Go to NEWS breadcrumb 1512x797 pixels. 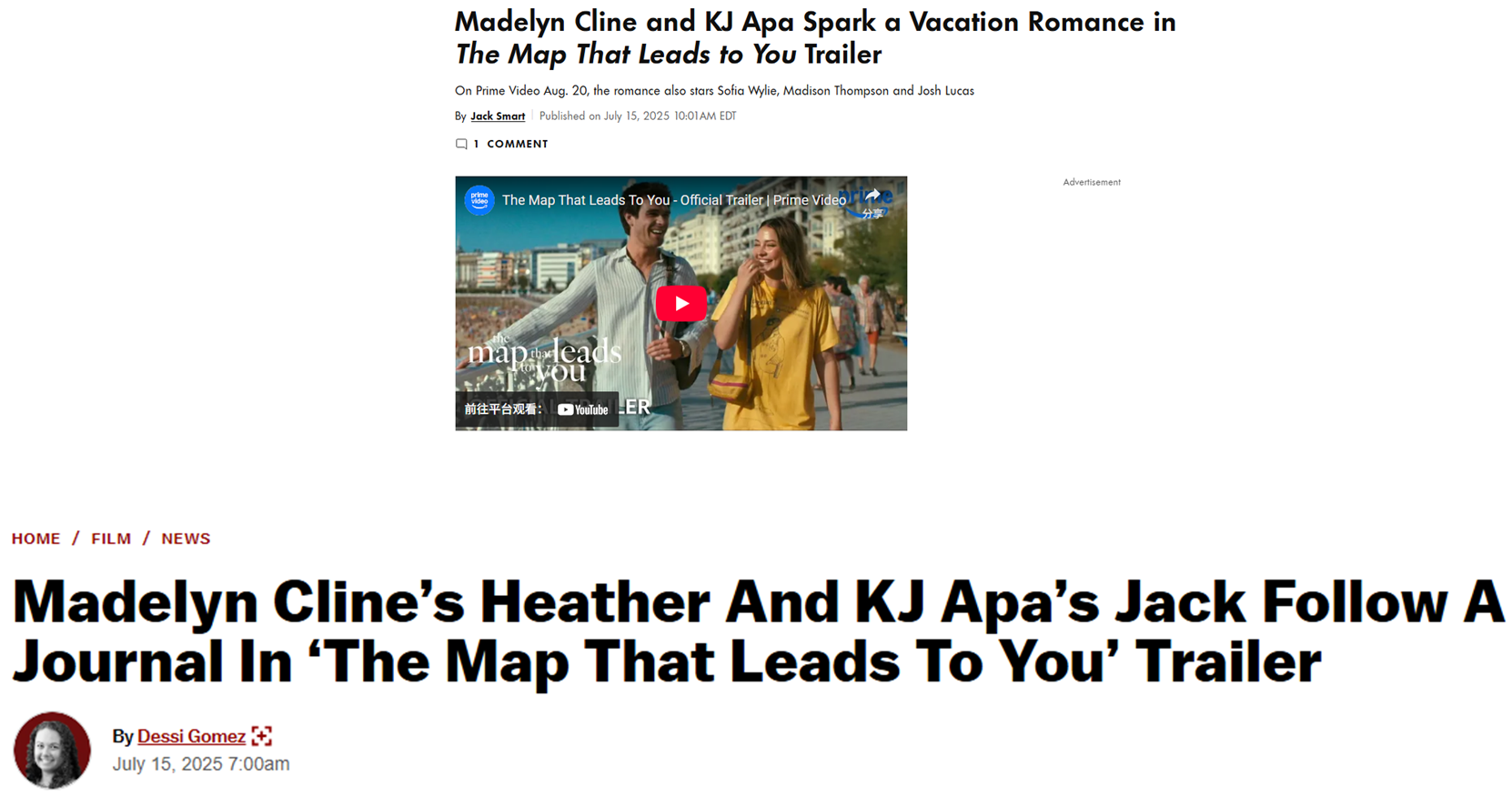pos(186,539)
